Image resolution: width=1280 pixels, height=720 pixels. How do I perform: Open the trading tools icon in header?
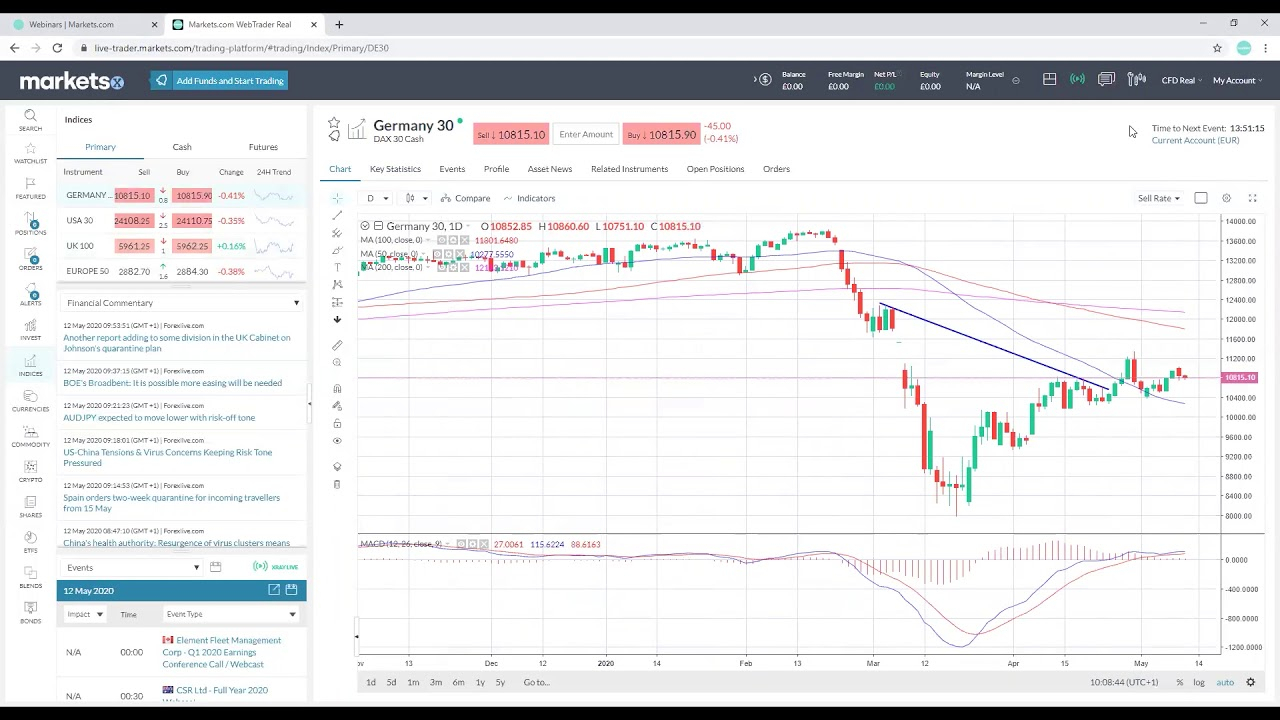click(1136, 80)
